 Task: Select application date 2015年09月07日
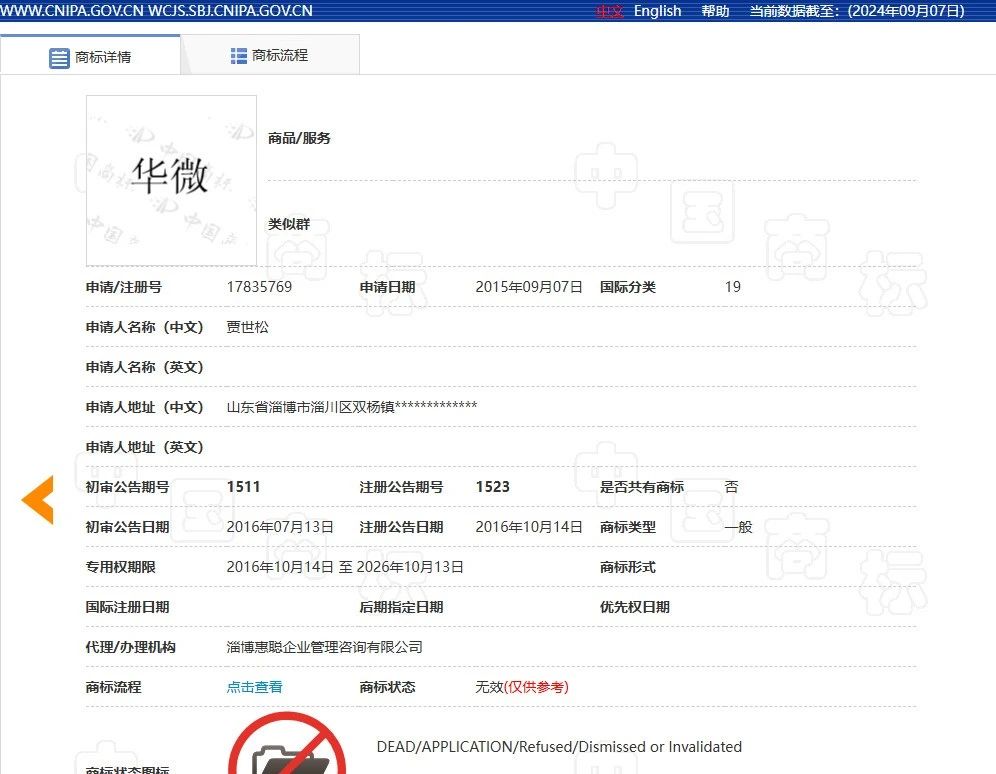click(529, 287)
